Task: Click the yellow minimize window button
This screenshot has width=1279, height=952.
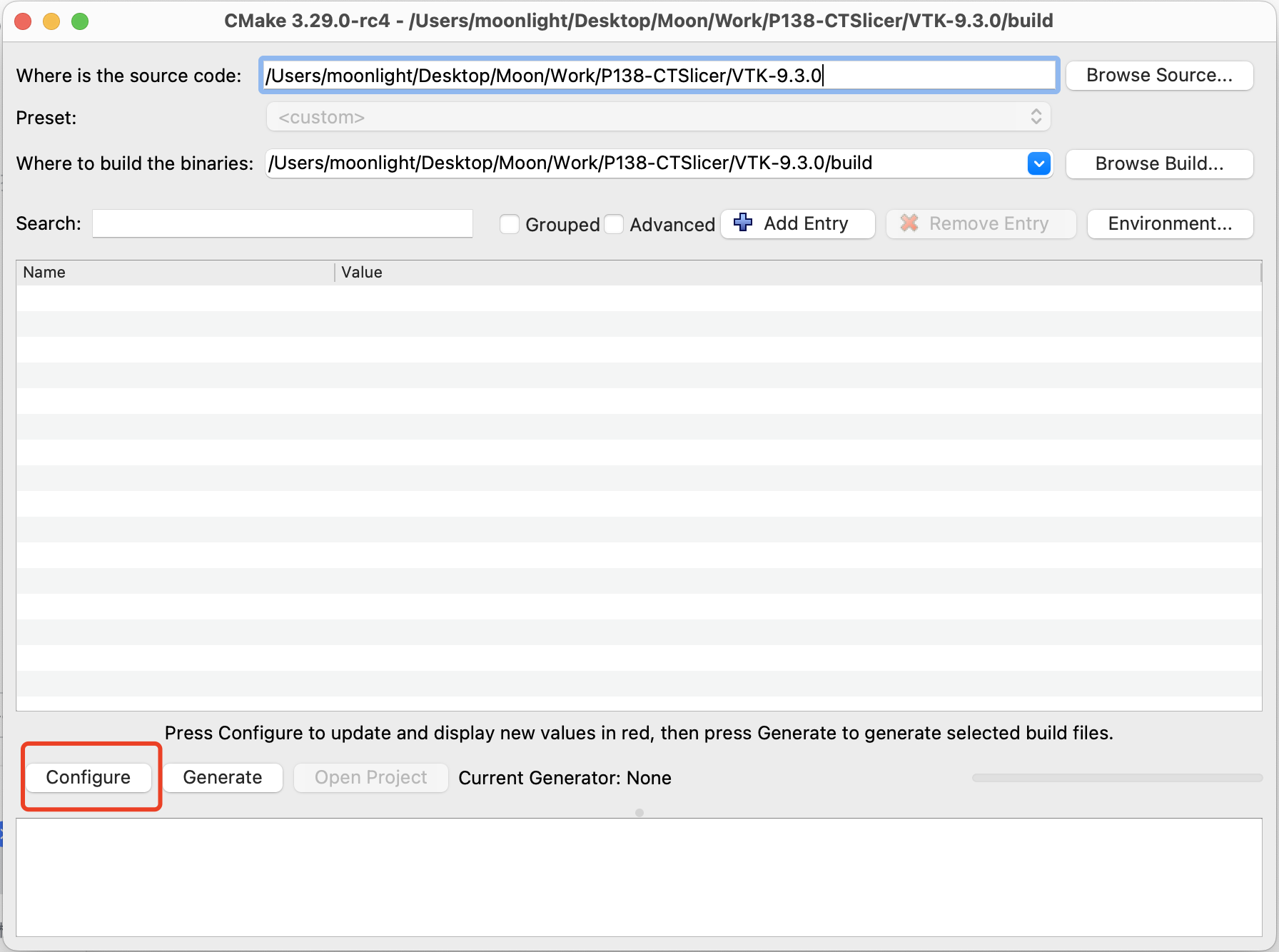Action: pyautogui.click(x=51, y=21)
